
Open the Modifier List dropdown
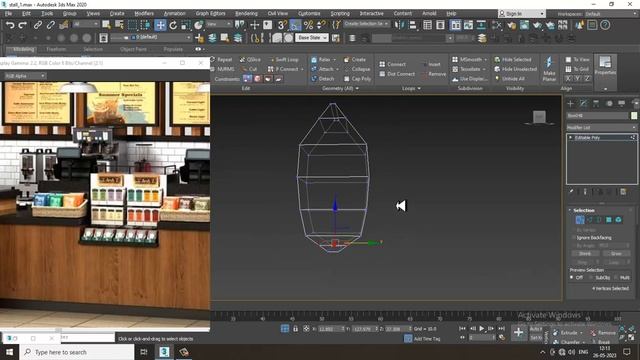(x=601, y=128)
